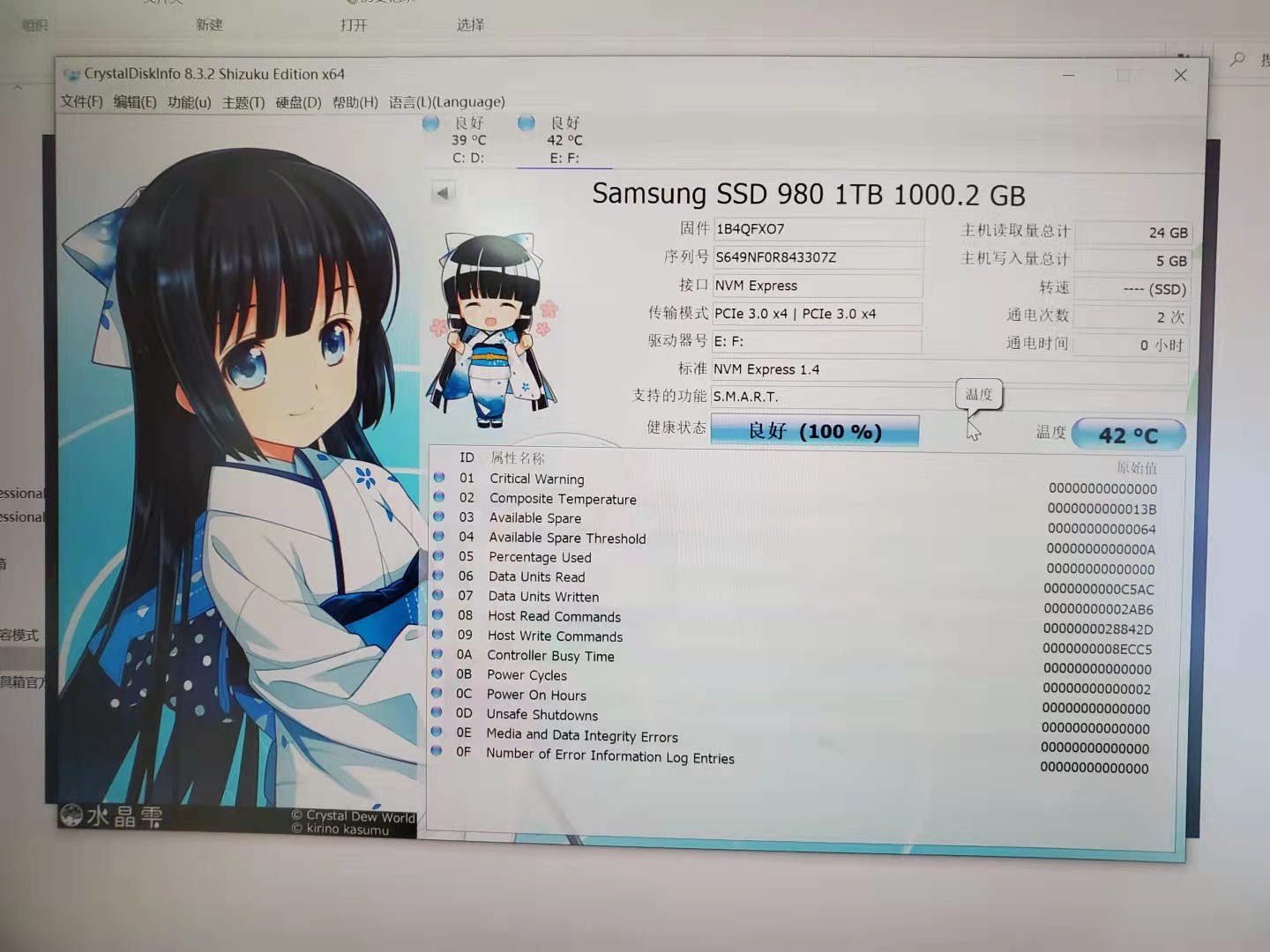Click the 属性名称 column header
The width and height of the screenshot is (1270, 952).
point(517,457)
